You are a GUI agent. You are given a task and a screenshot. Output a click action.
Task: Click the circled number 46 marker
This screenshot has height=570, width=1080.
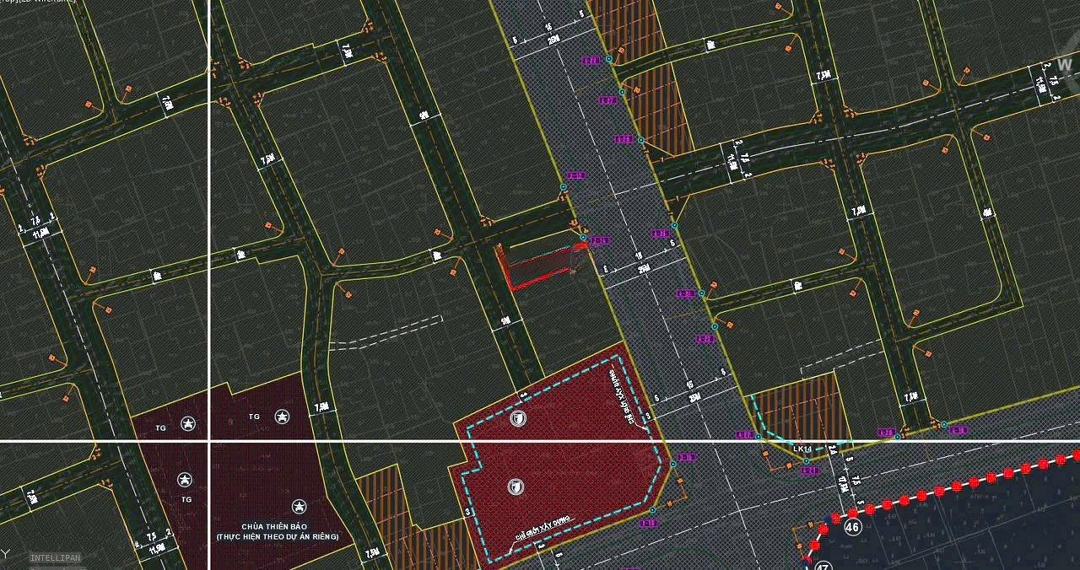(x=852, y=527)
